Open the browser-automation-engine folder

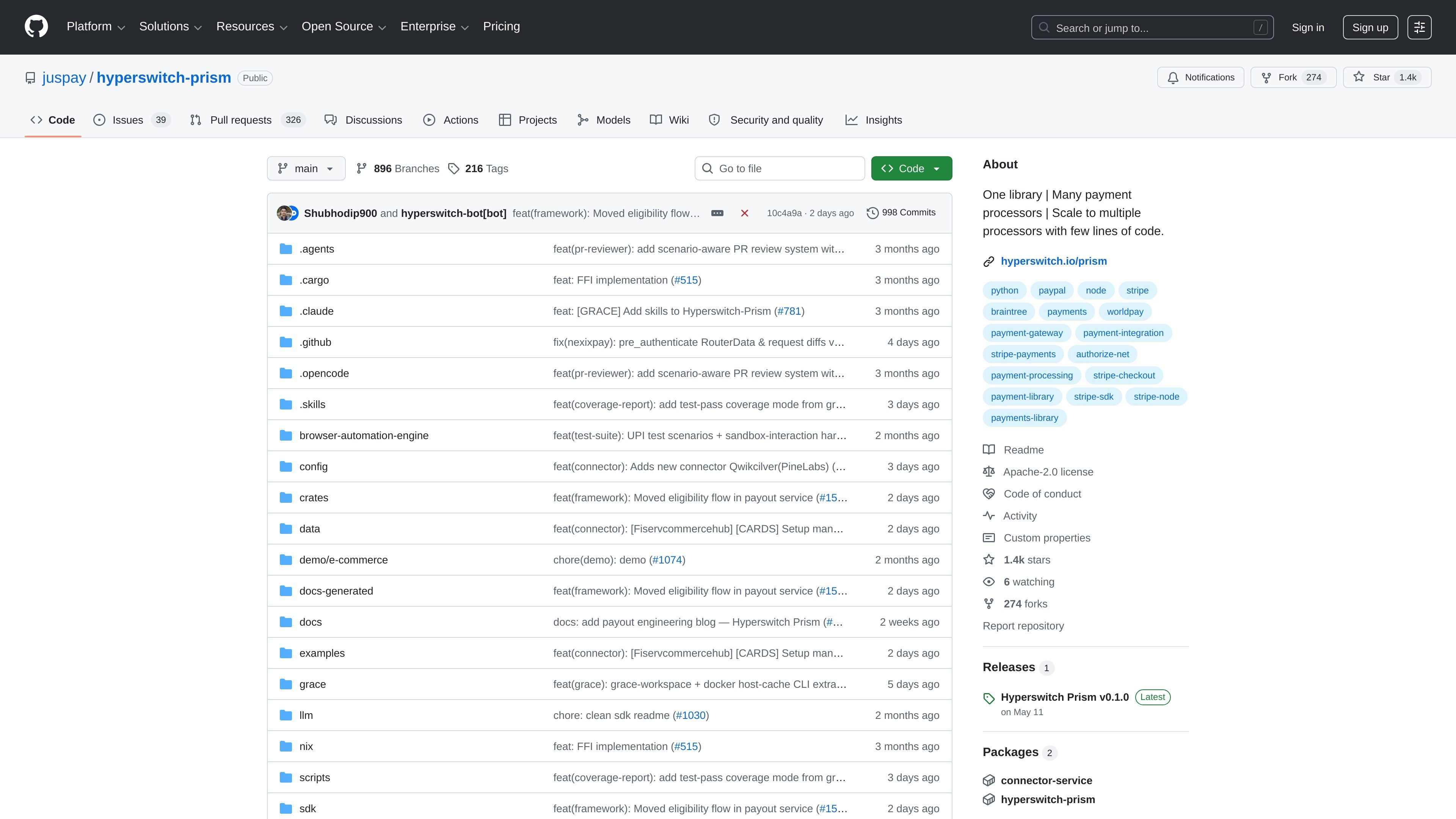point(364,435)
